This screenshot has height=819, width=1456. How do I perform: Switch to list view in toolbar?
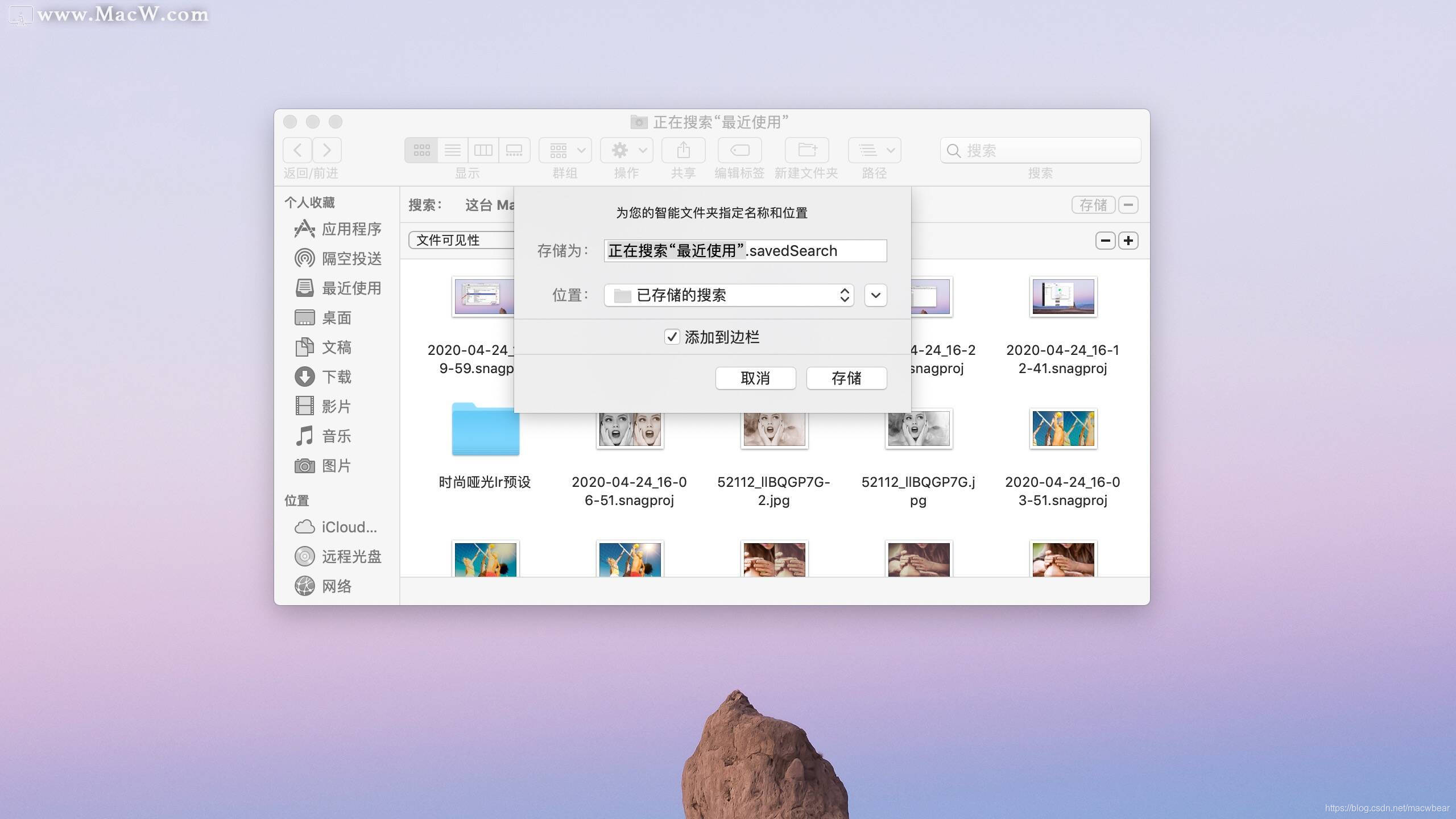pos(453,150)
